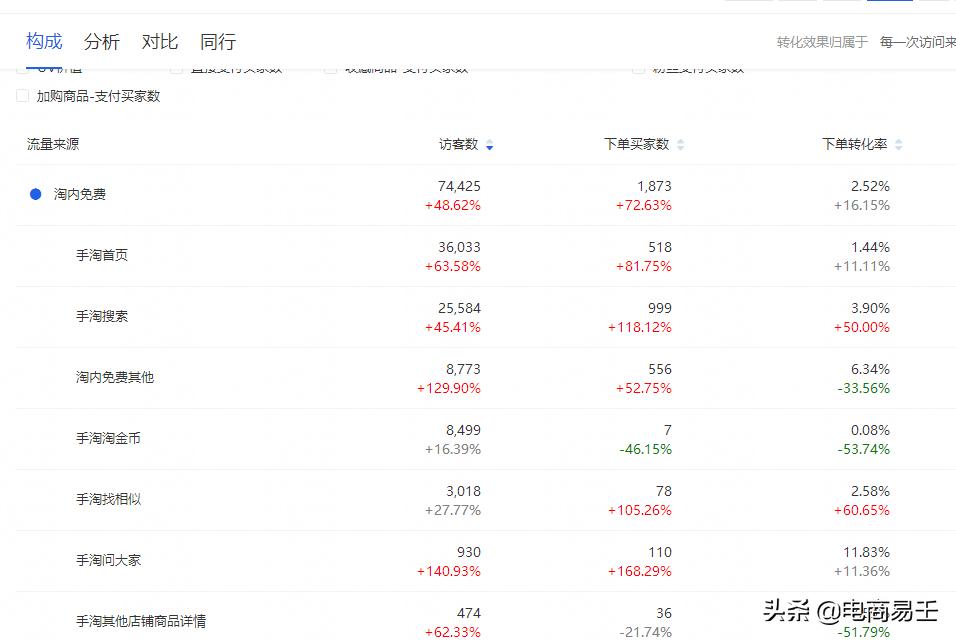Enable the 直接支付买家数 checkbox

pos(178,67)
